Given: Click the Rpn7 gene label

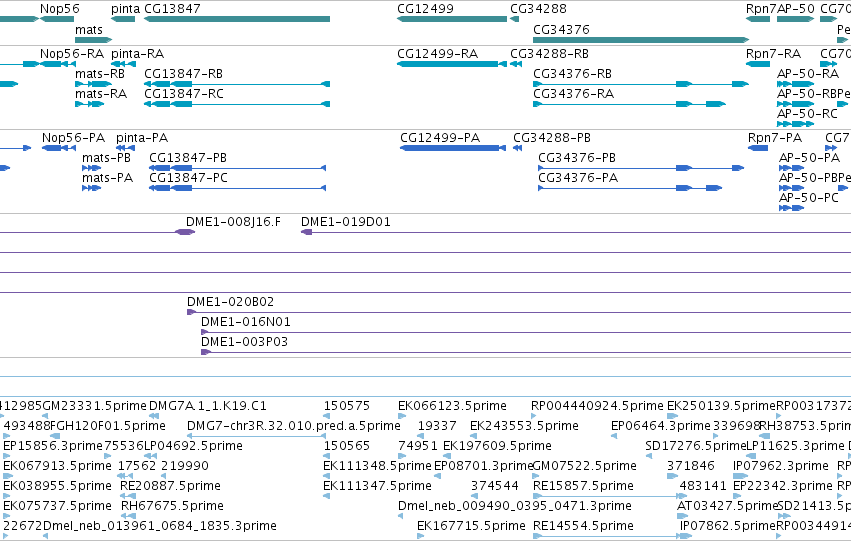Looking at the screenshot, I should point(761,9).
